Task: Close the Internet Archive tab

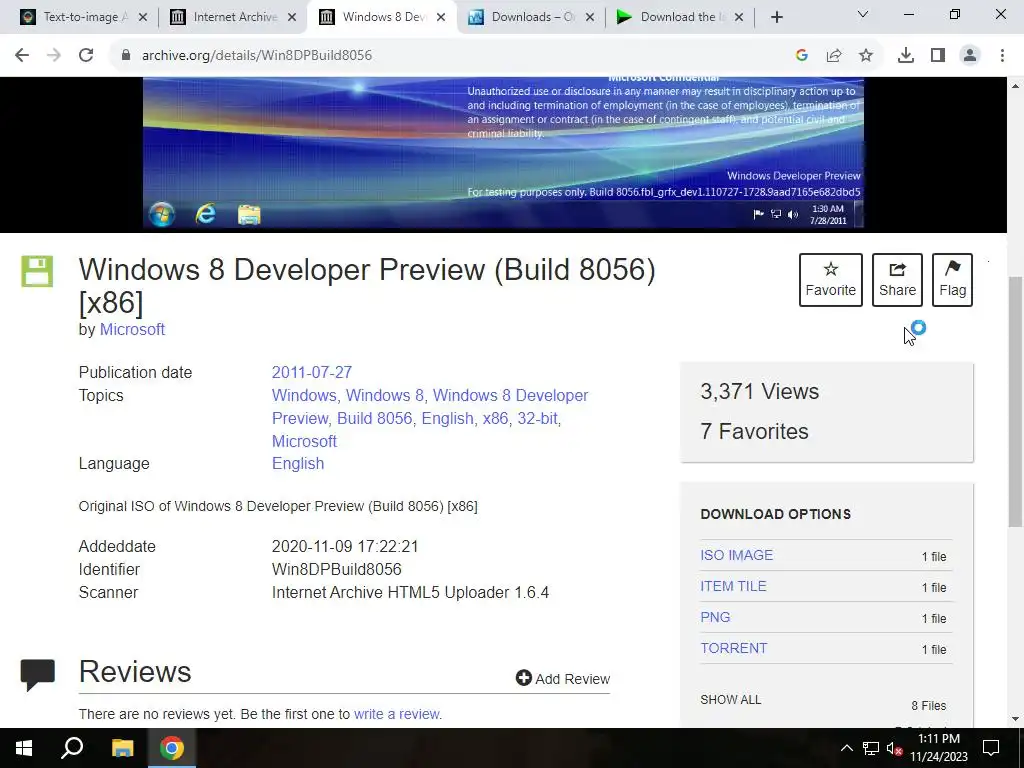Action: [292, 18]
